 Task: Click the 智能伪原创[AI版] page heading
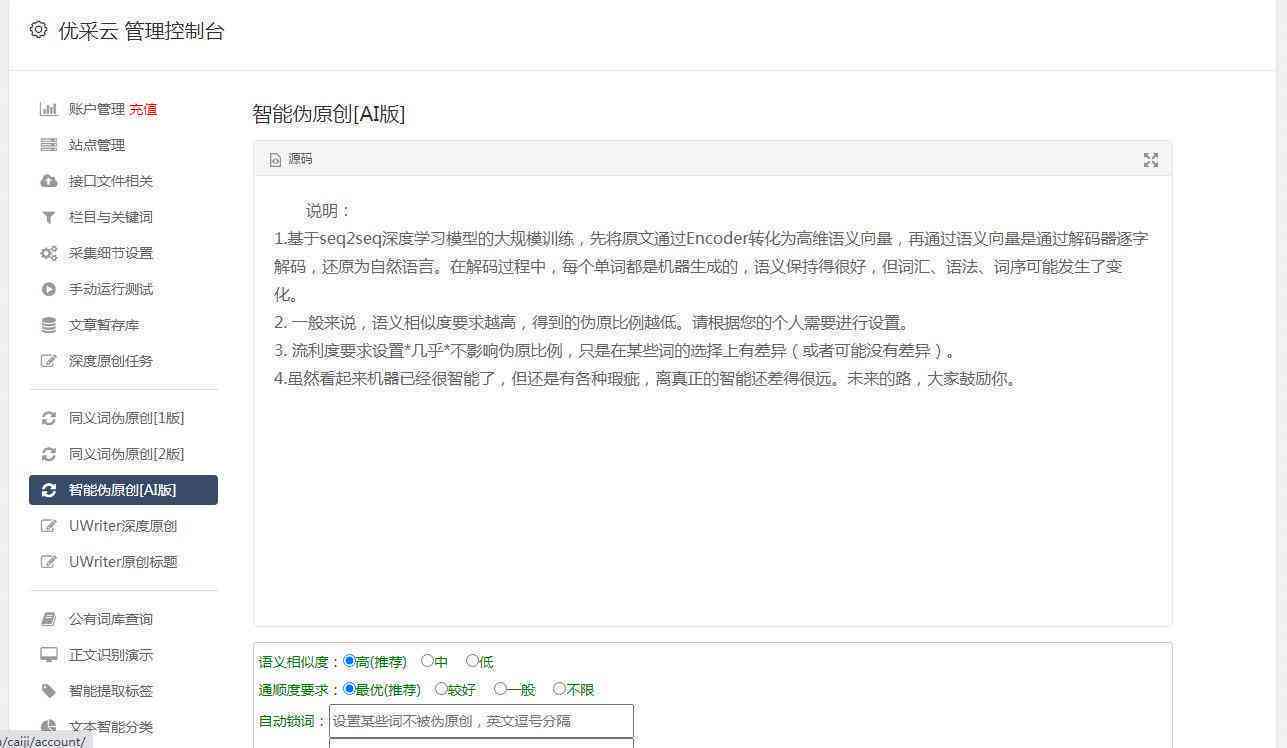pyautogui.click(x=329, y=114)
